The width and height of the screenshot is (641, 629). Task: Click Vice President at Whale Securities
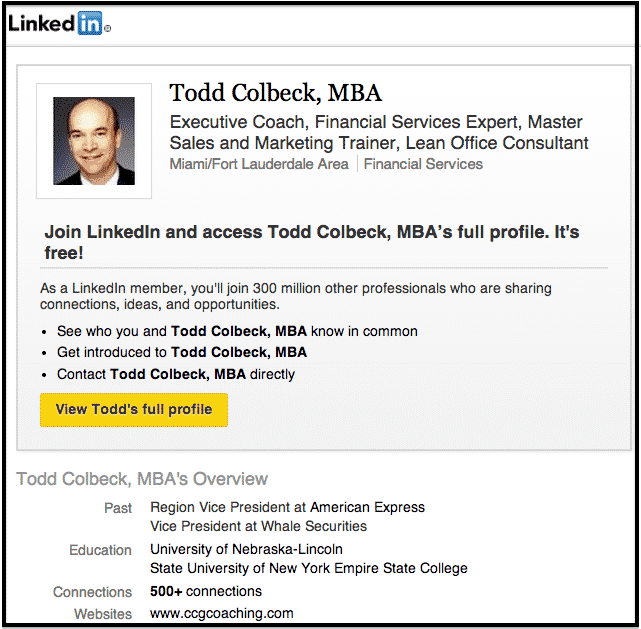point(258,526)
